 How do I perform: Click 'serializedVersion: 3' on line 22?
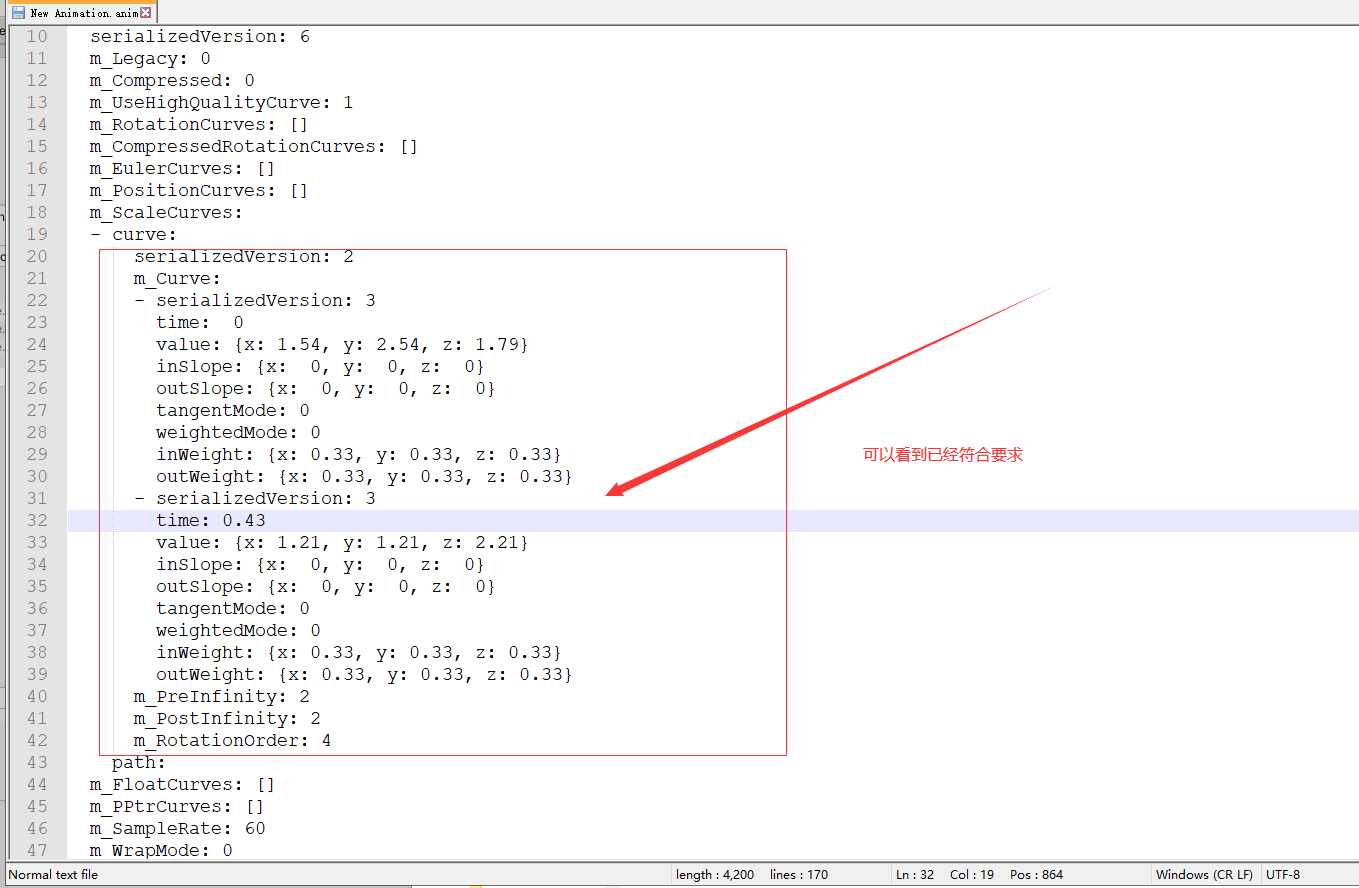tap(266, 300)
